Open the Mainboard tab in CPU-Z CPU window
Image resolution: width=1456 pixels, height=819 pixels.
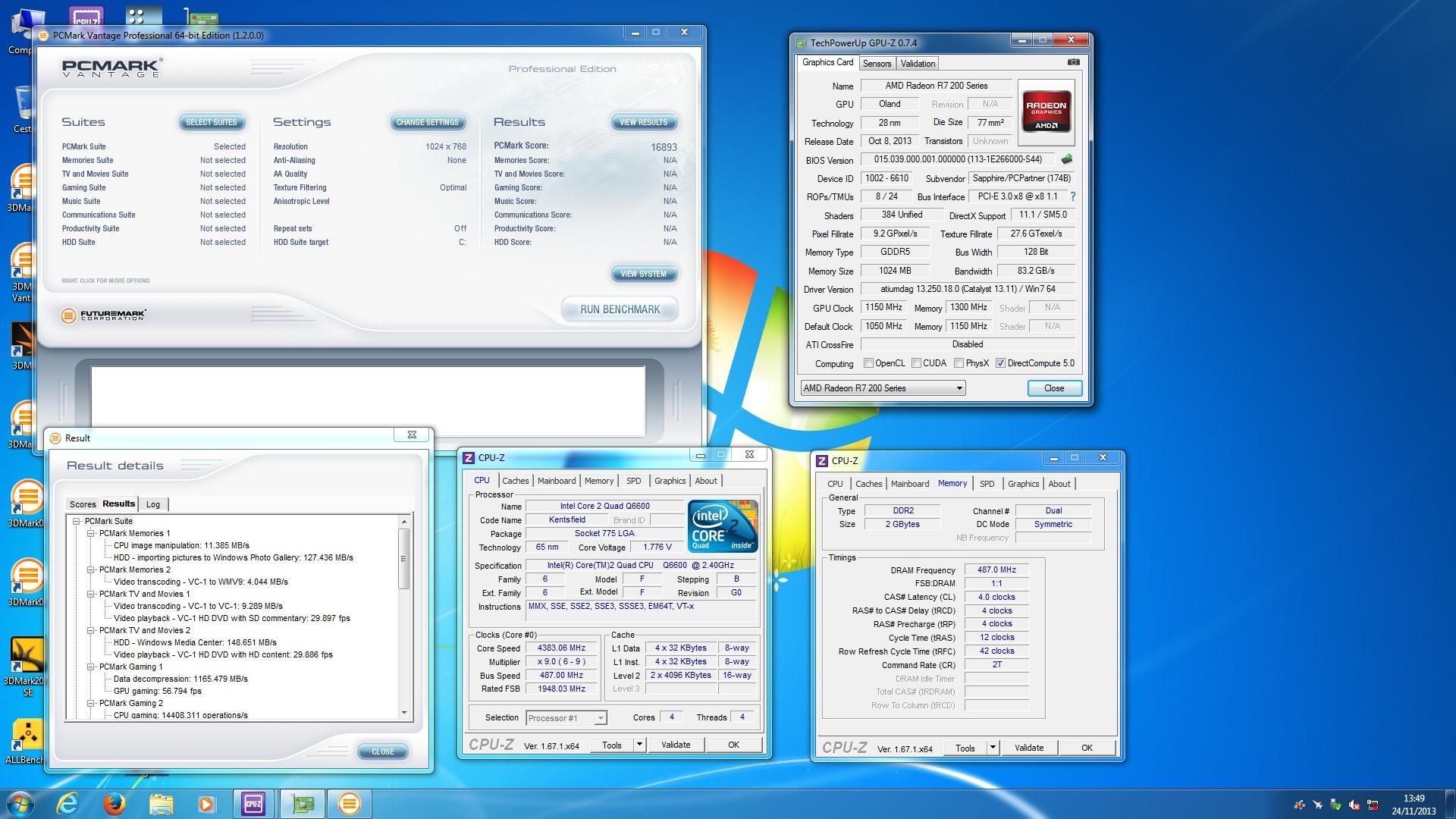point(557,481)
